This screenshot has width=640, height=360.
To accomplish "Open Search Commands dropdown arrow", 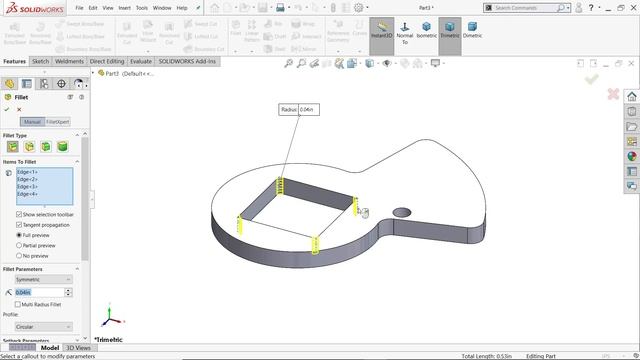I will (x=568, y=8).
